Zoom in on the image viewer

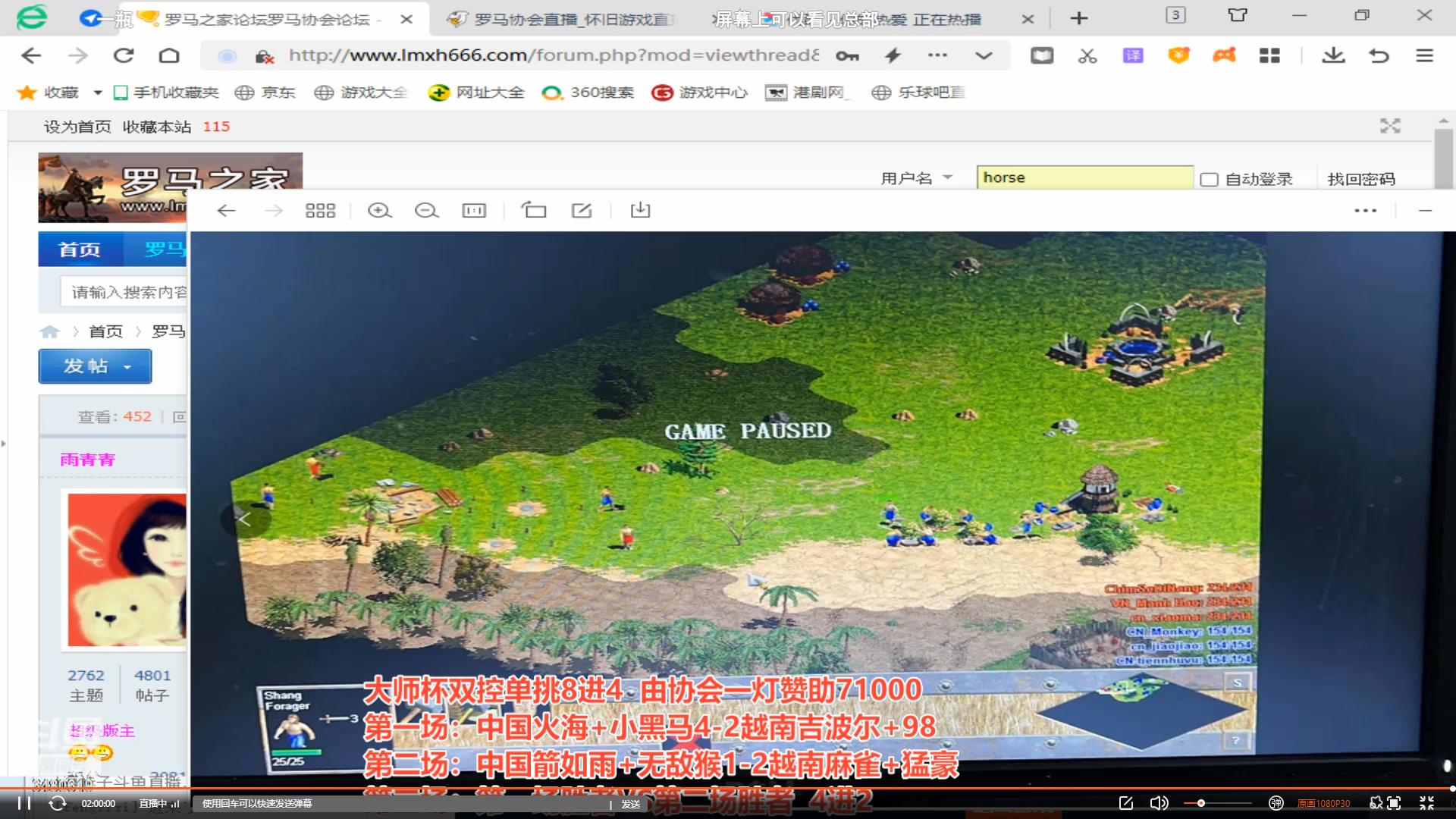click(379, 211)
